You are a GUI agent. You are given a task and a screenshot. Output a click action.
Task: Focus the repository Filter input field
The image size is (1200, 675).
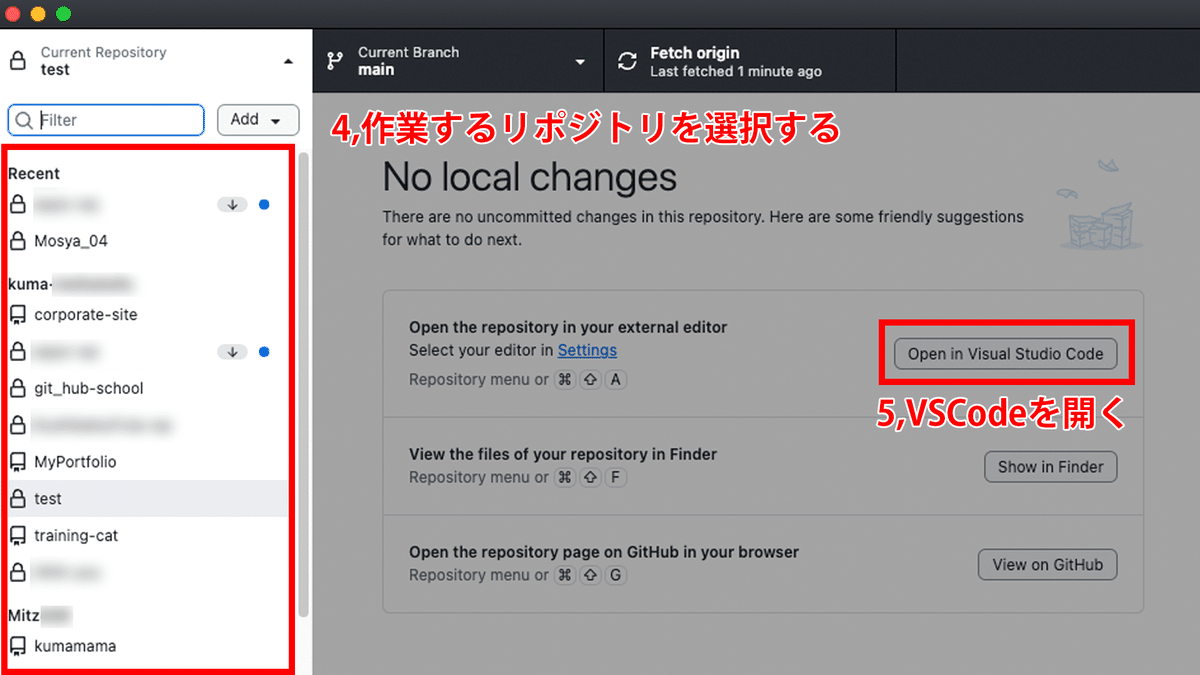(106, 120)
